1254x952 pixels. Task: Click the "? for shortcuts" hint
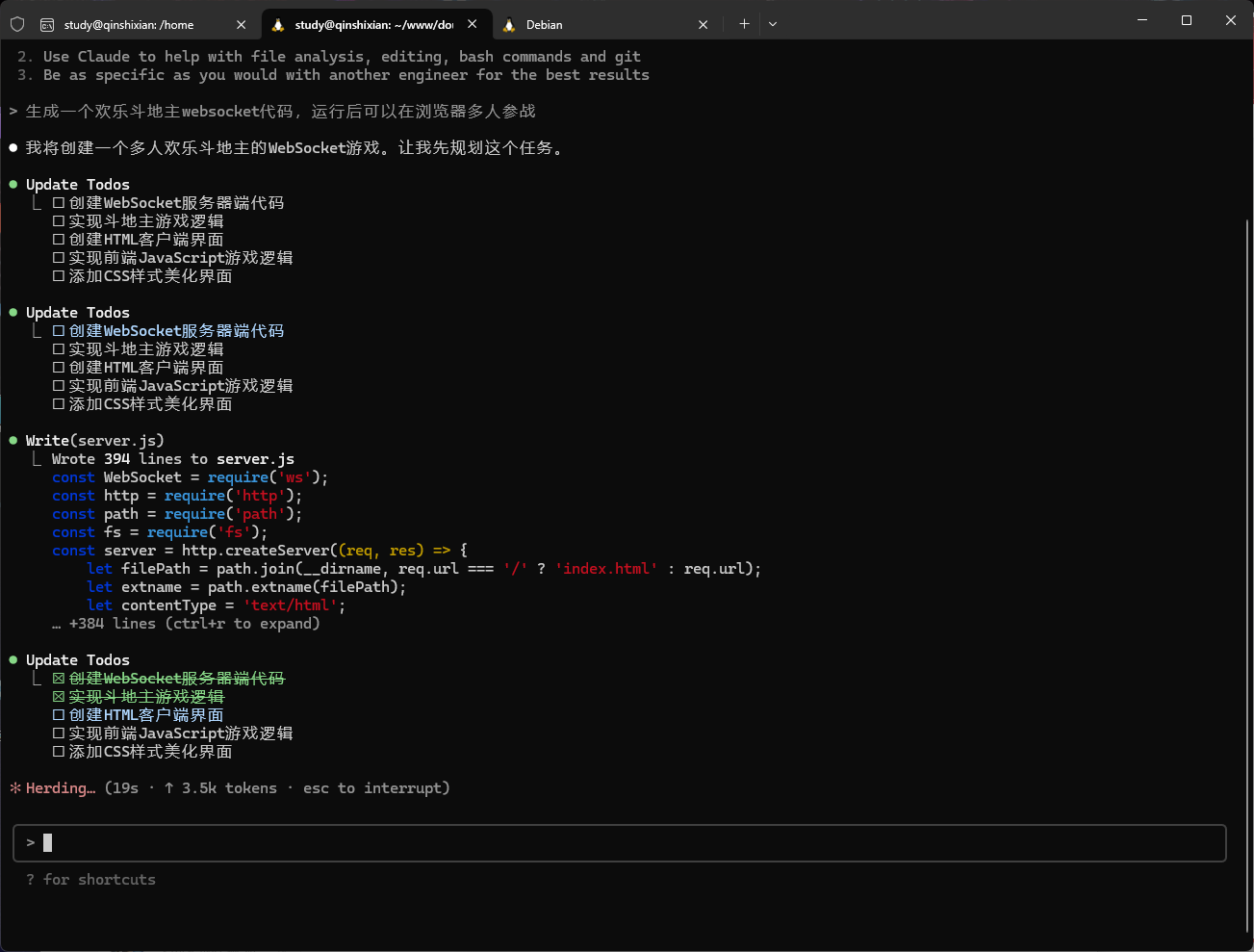[x=91, y=880]
